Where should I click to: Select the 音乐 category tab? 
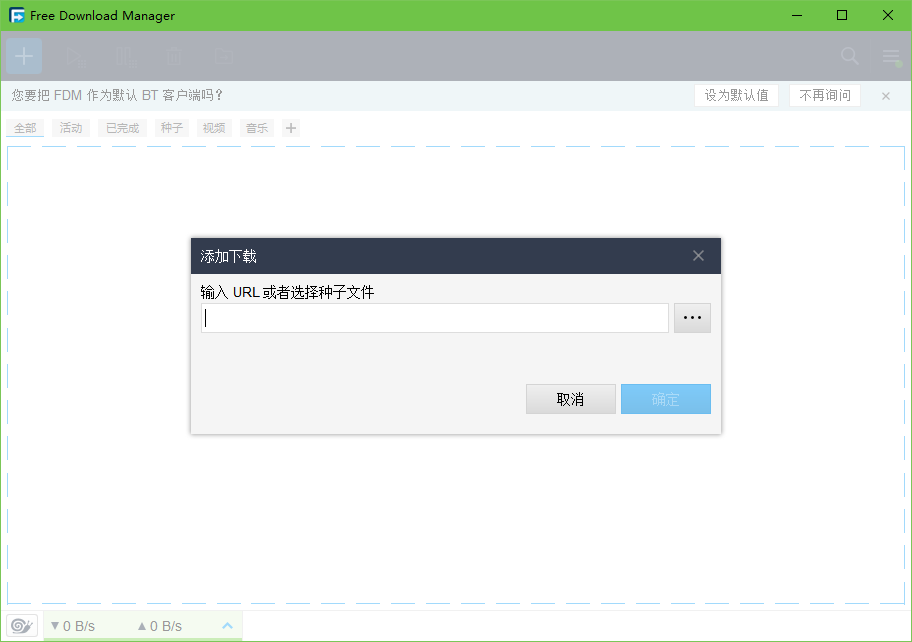255,128
